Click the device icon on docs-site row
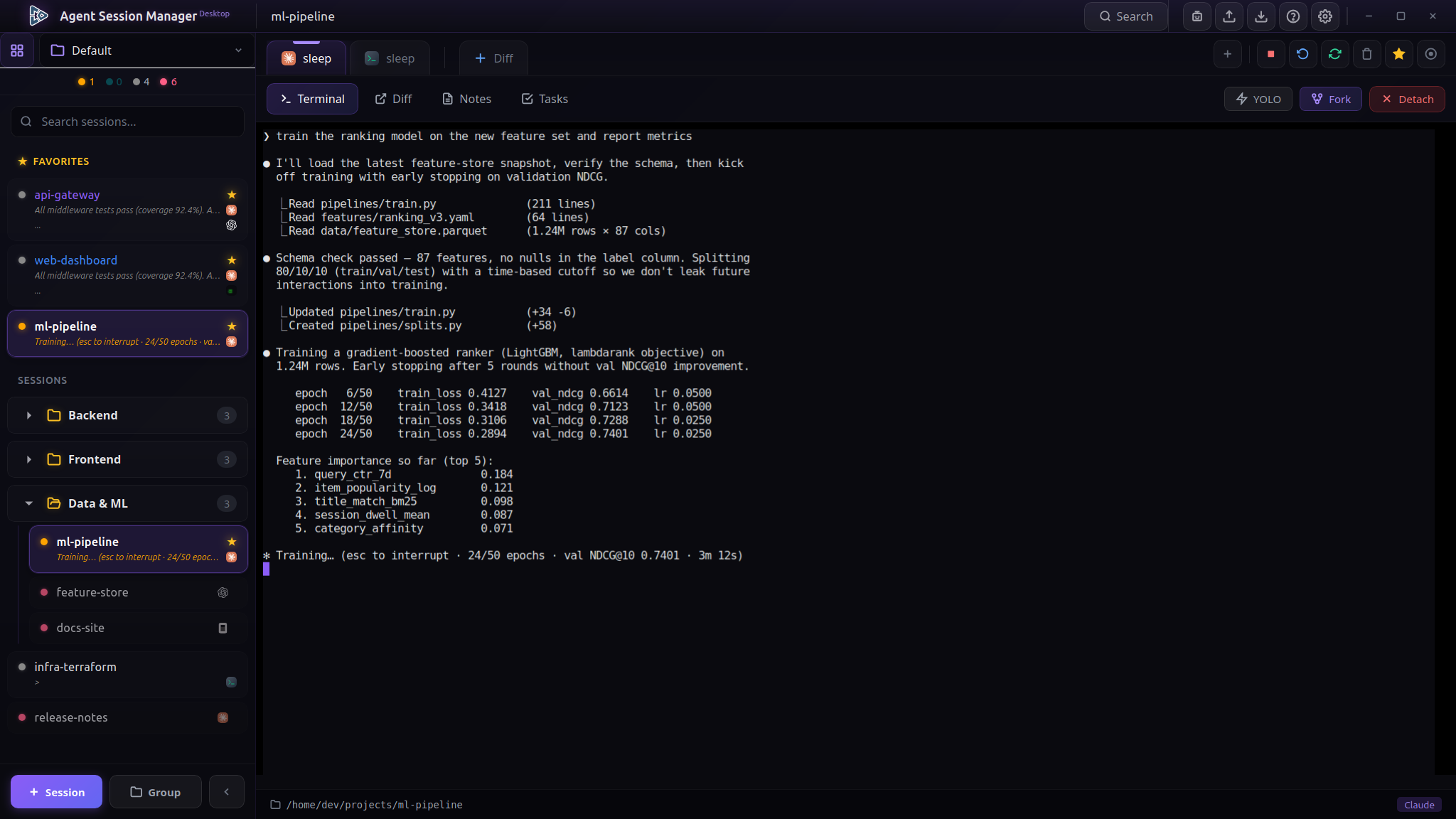 pos(223,628)
